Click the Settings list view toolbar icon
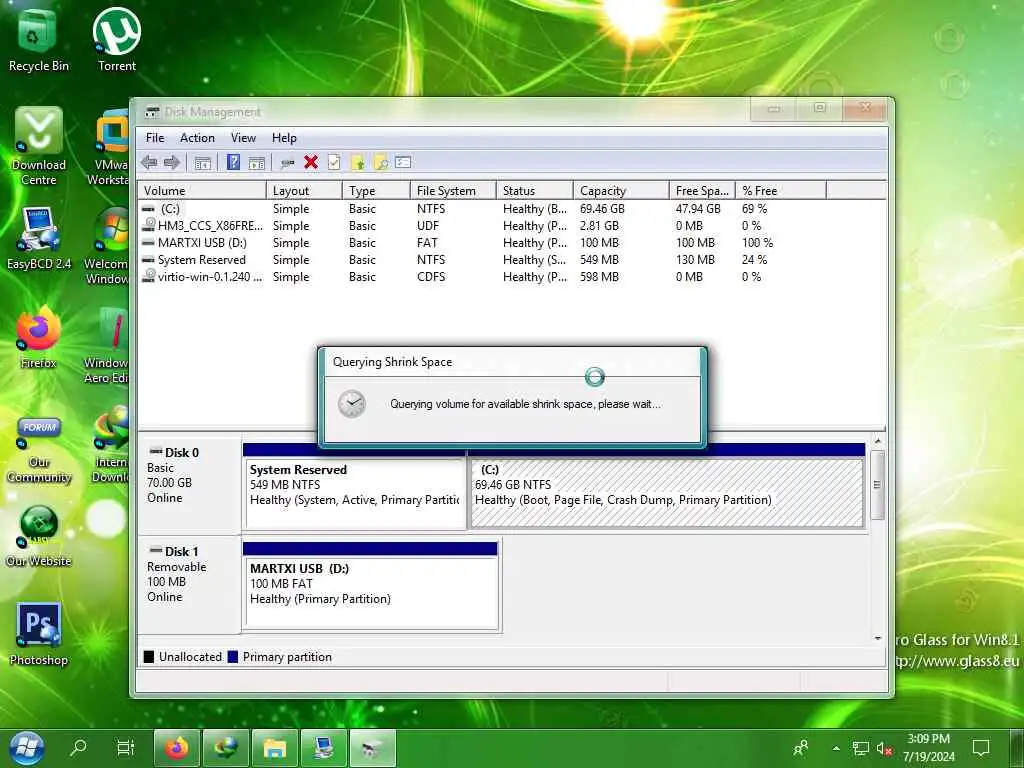1024x768 pixels. point(403,163)
